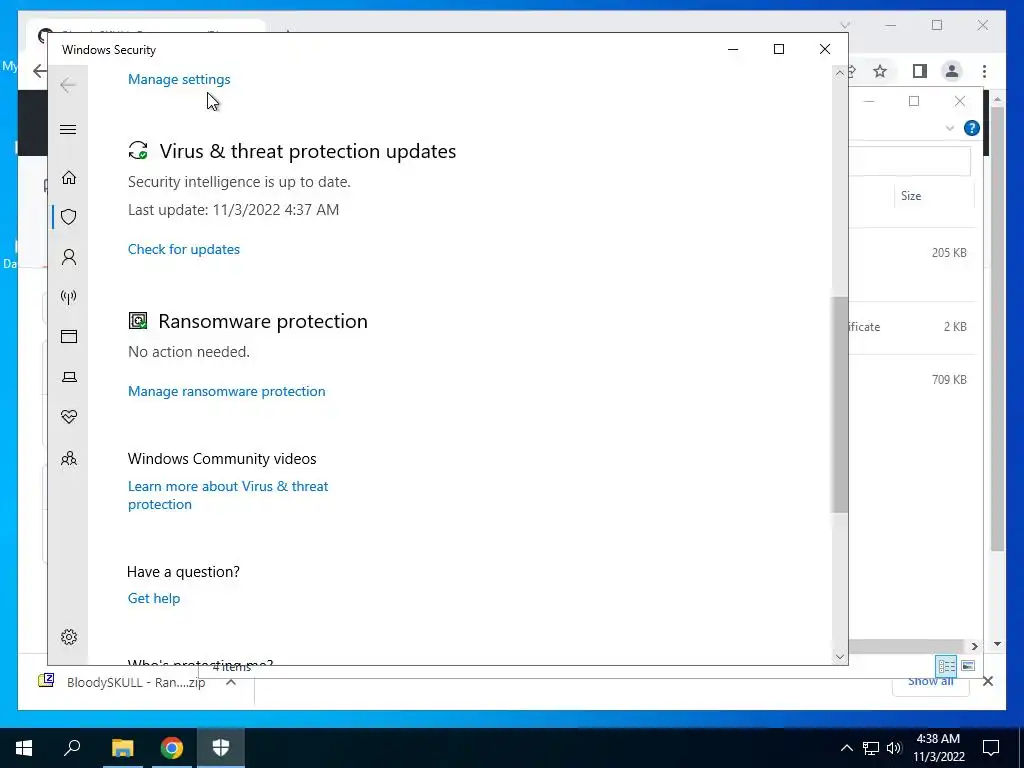Click scroll down arrow in Windows Security

pos(839,656)
